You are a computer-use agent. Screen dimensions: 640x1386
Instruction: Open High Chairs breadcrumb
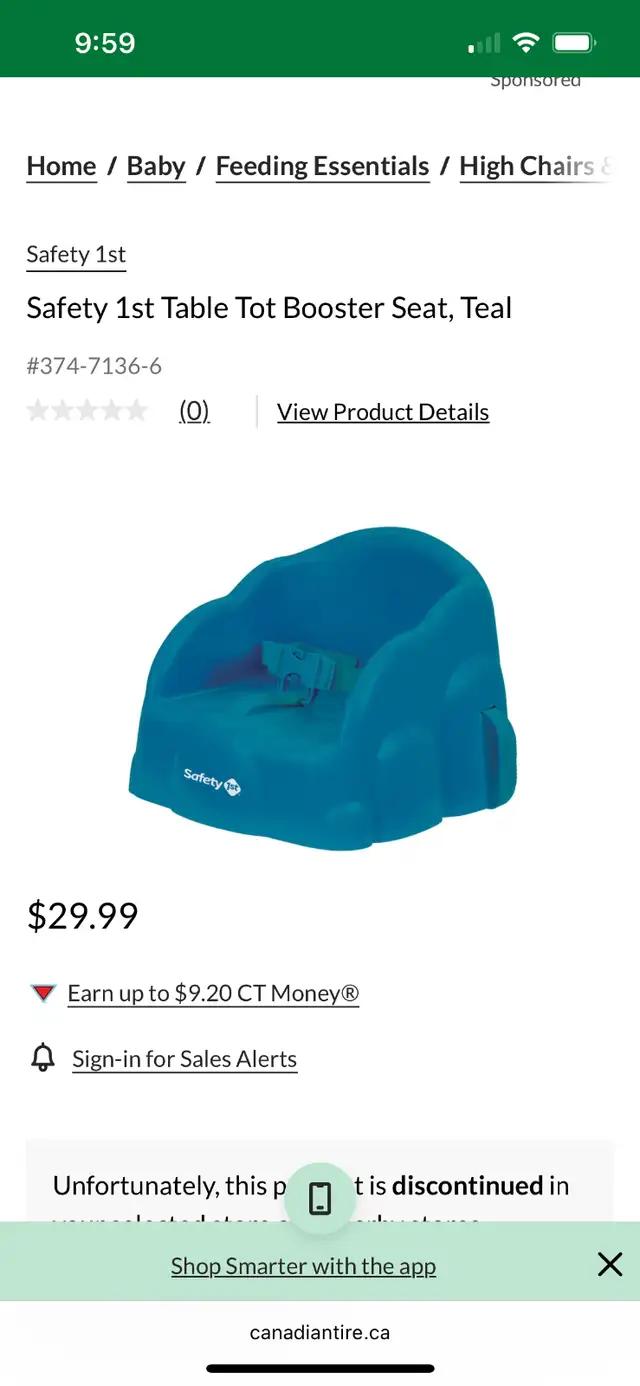click(x=536, y=167)
